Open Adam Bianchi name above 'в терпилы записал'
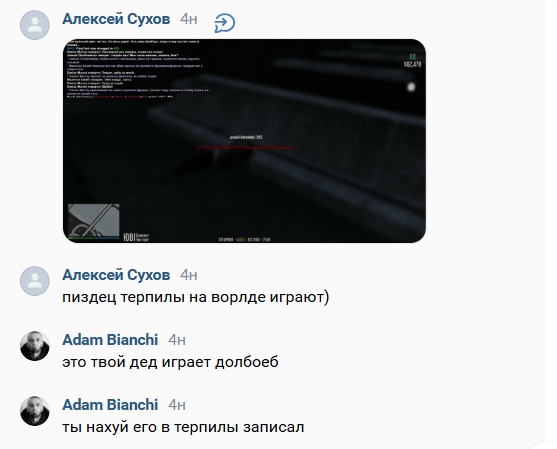Image resolution: width=557 pixels, height=449 pixels. 110,405
